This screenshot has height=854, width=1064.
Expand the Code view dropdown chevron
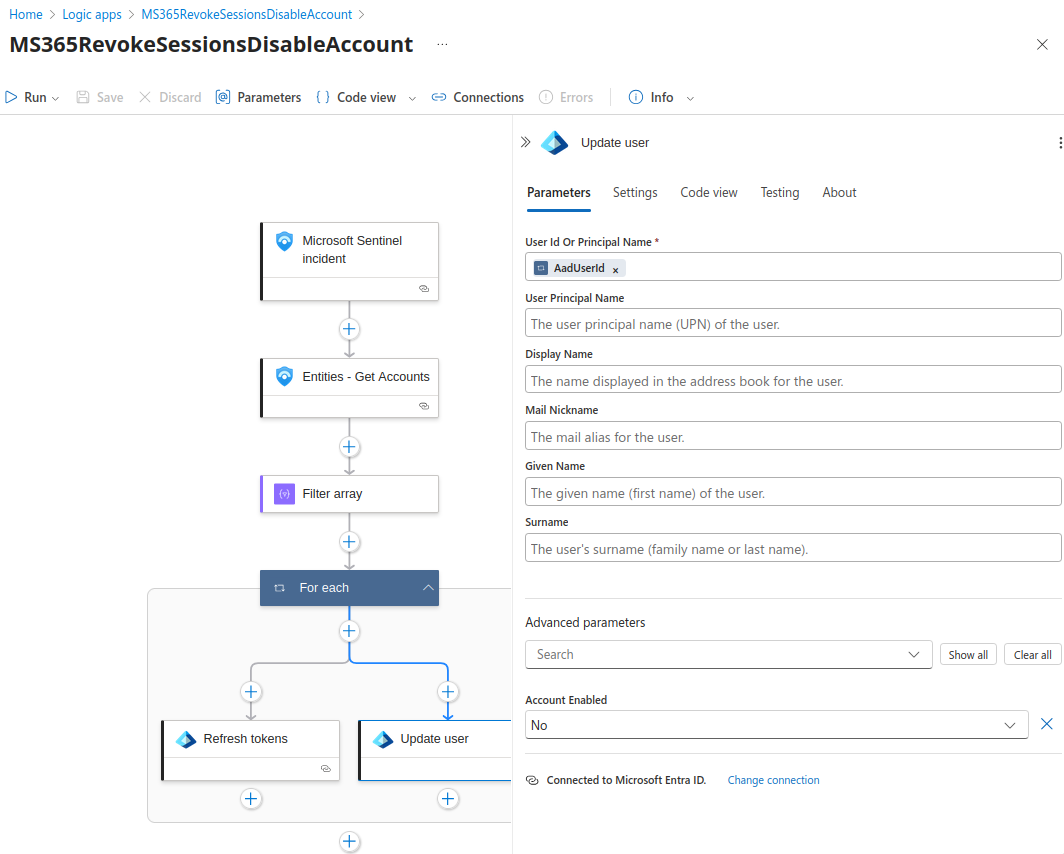(412, 98)
